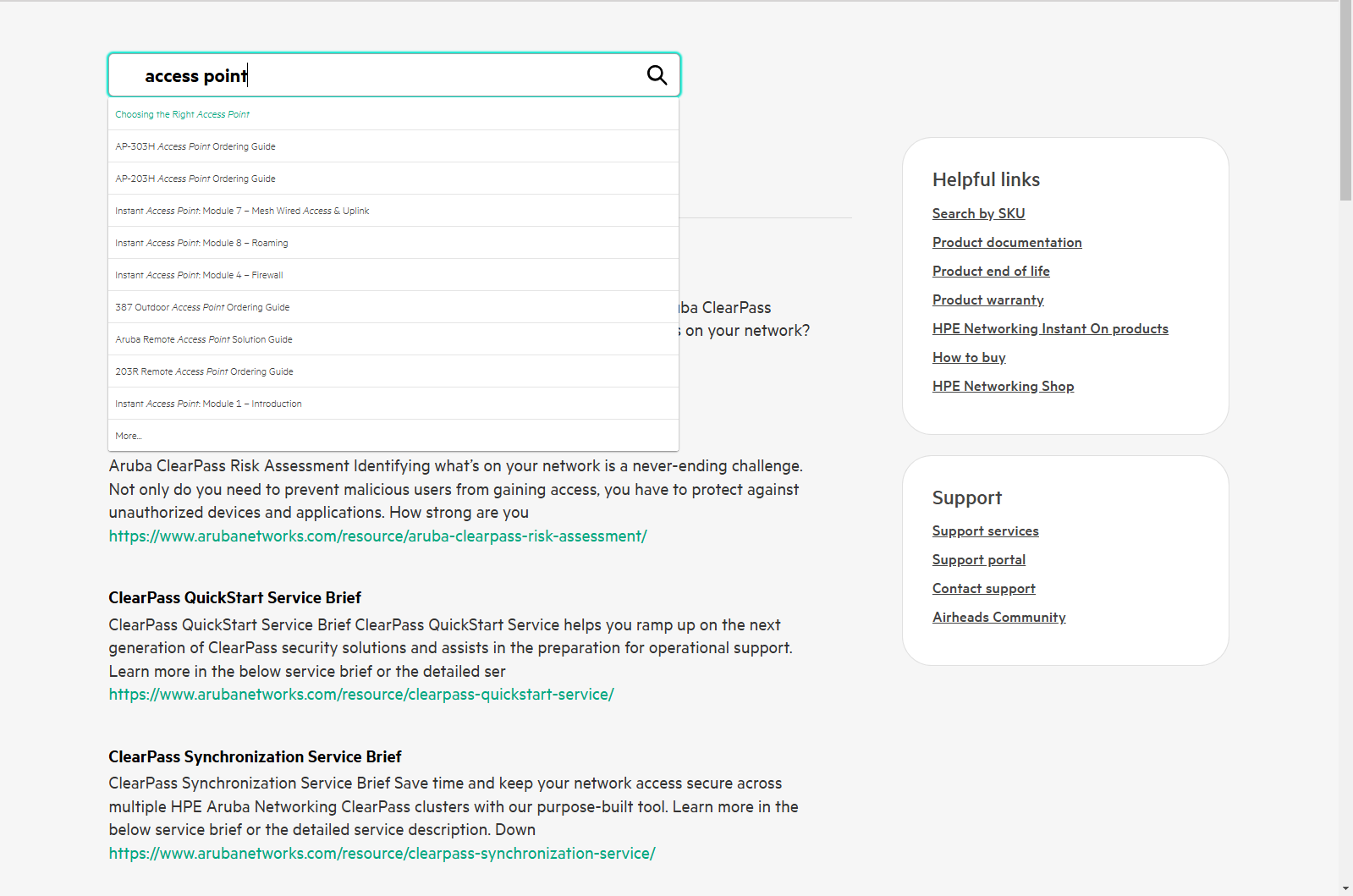Click the page vertical scrollbar thumb
Image resolution: width=1353 pixels, height=896 pixels.
tap(1345, 100)
